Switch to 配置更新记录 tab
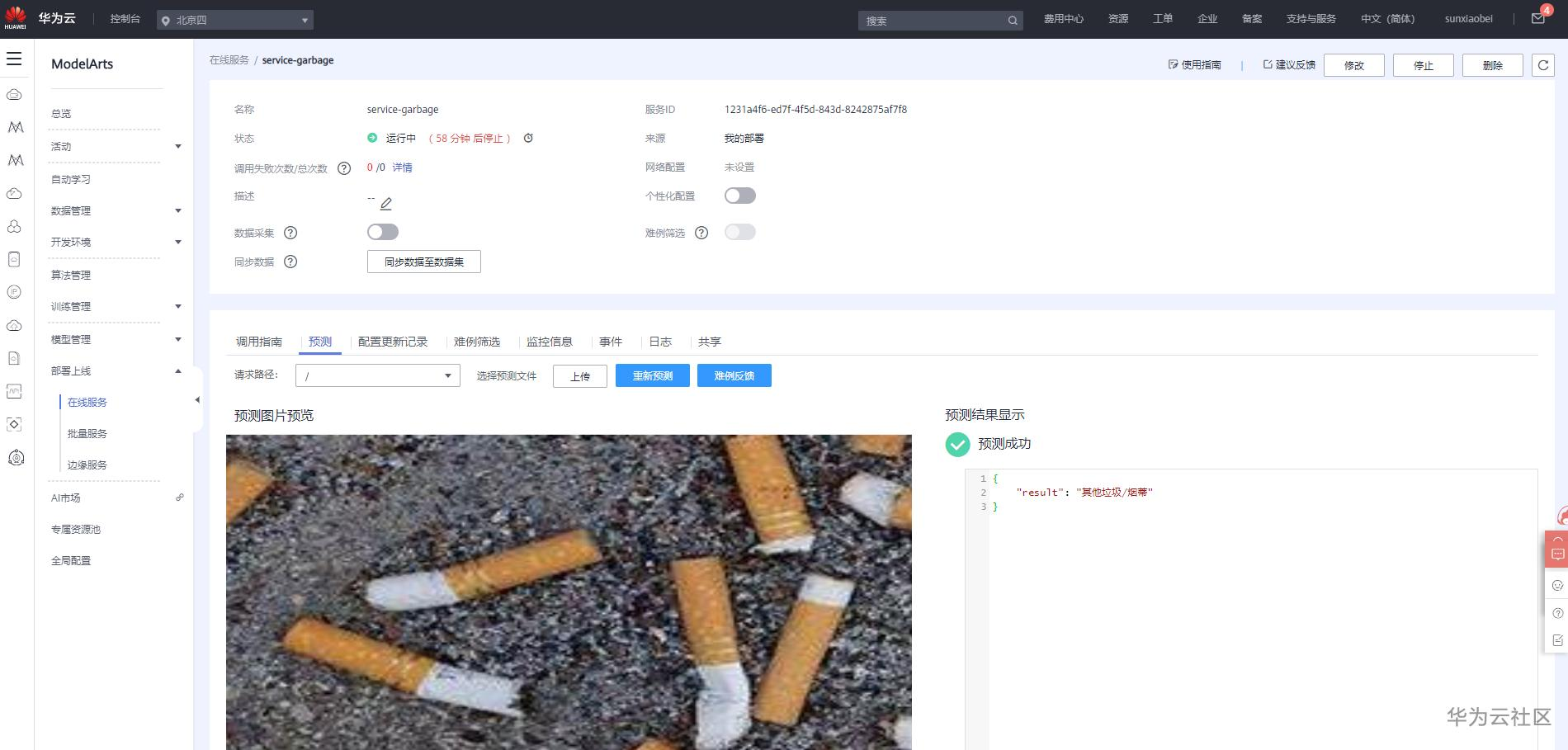 (x=393, y=342)
